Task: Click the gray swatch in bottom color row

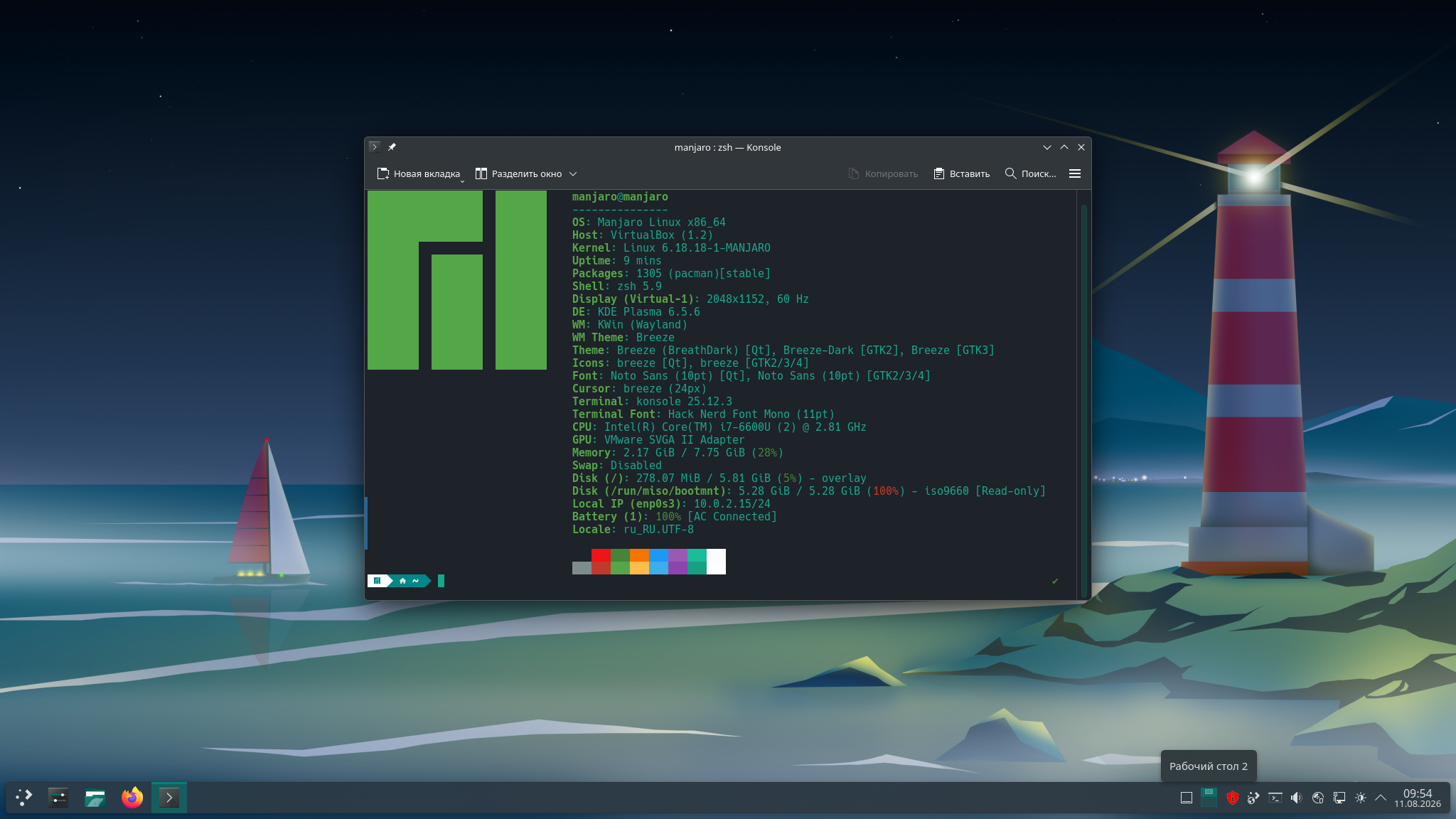Action: pos(582,568)
